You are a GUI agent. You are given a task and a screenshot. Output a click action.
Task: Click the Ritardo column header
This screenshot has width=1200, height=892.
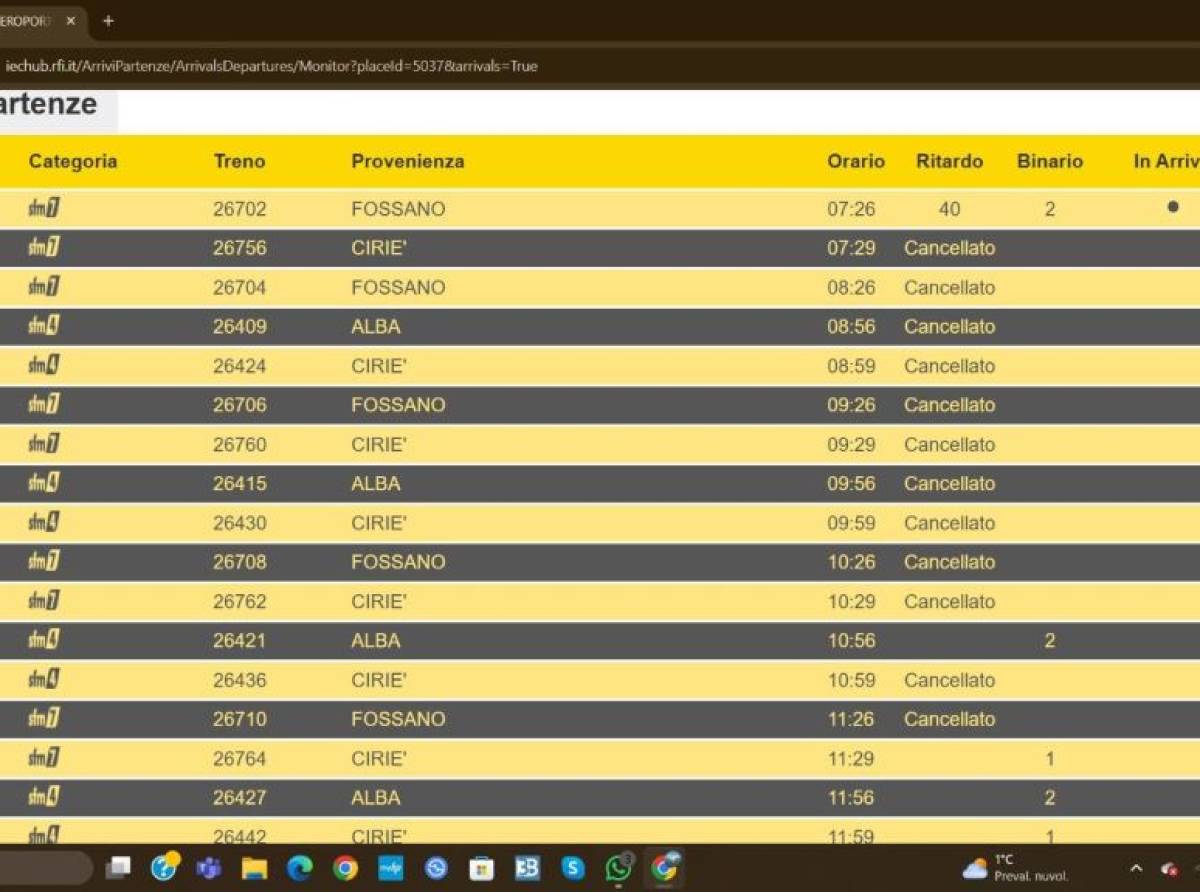click(x=949, y=161)
